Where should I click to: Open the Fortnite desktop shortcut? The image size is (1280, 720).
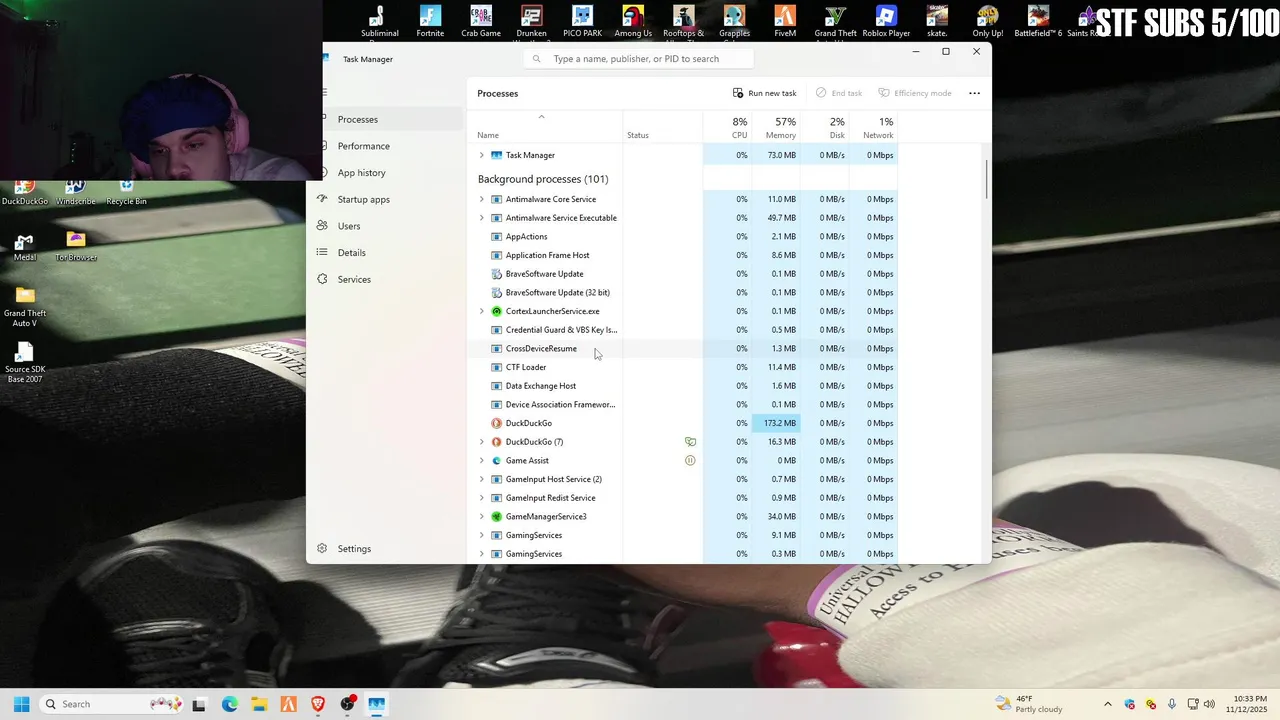[430, 22]
